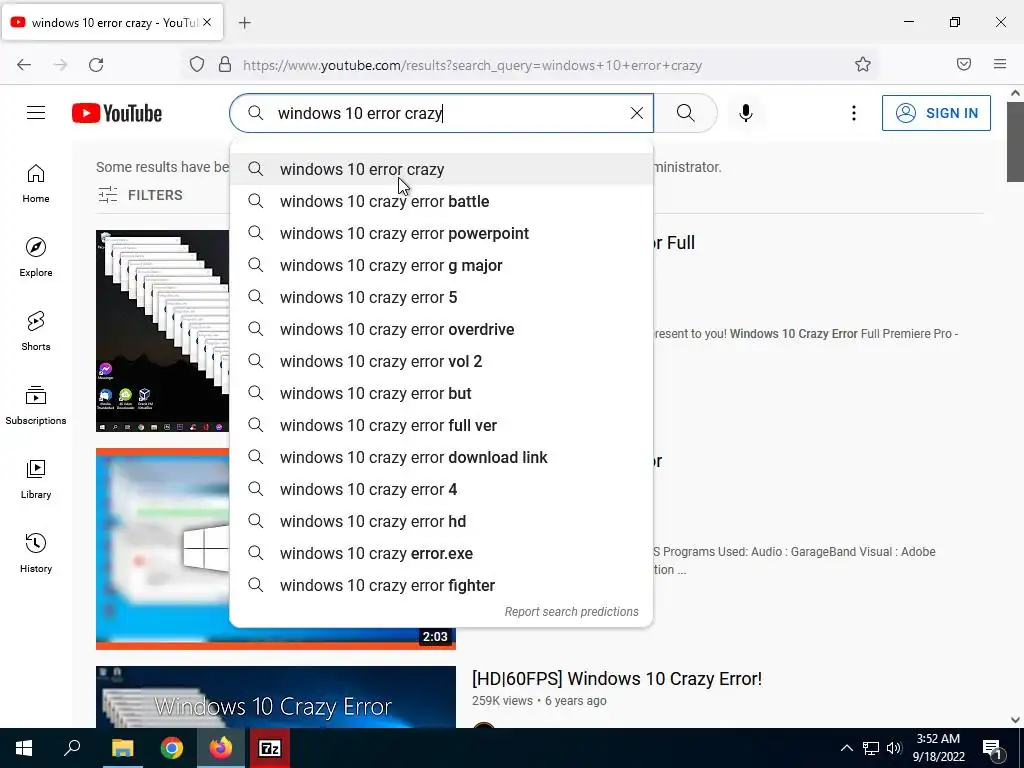Image resolution: width=1024 pixels, height=768 pixels.
Task: Start voice search with the microphone
Action: pos(746,113)
